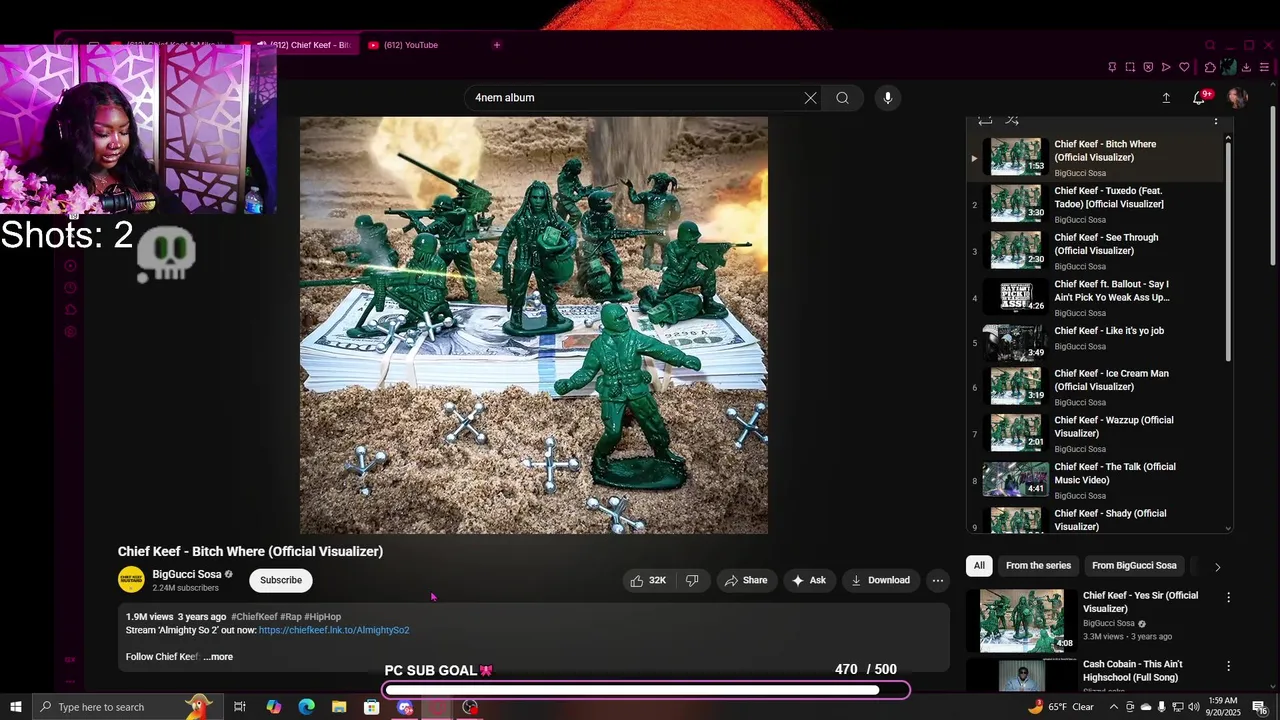Click the browser heart bookmarks icon

(x=1184, y=67)
